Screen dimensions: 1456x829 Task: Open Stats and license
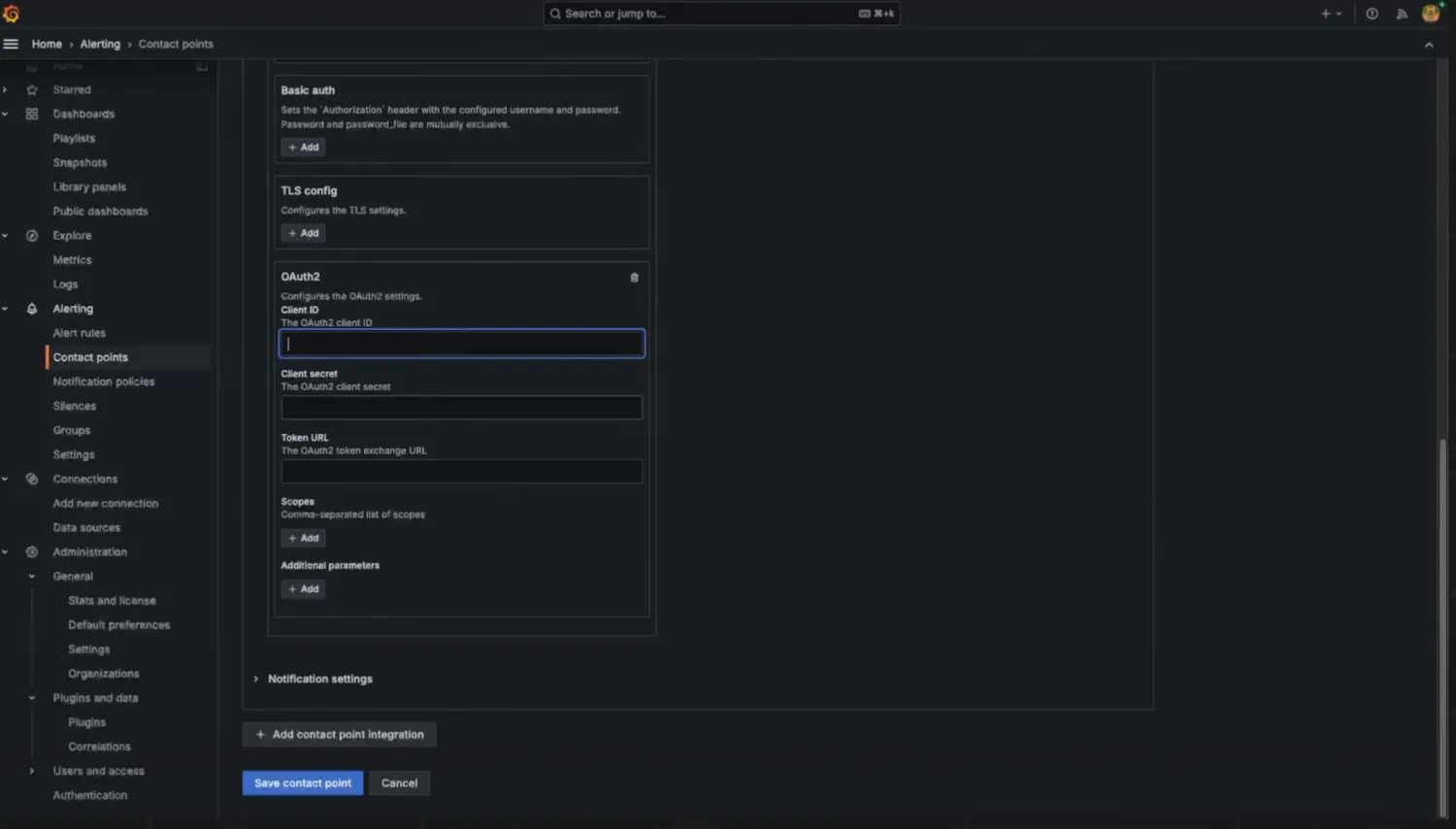(112, 601)
